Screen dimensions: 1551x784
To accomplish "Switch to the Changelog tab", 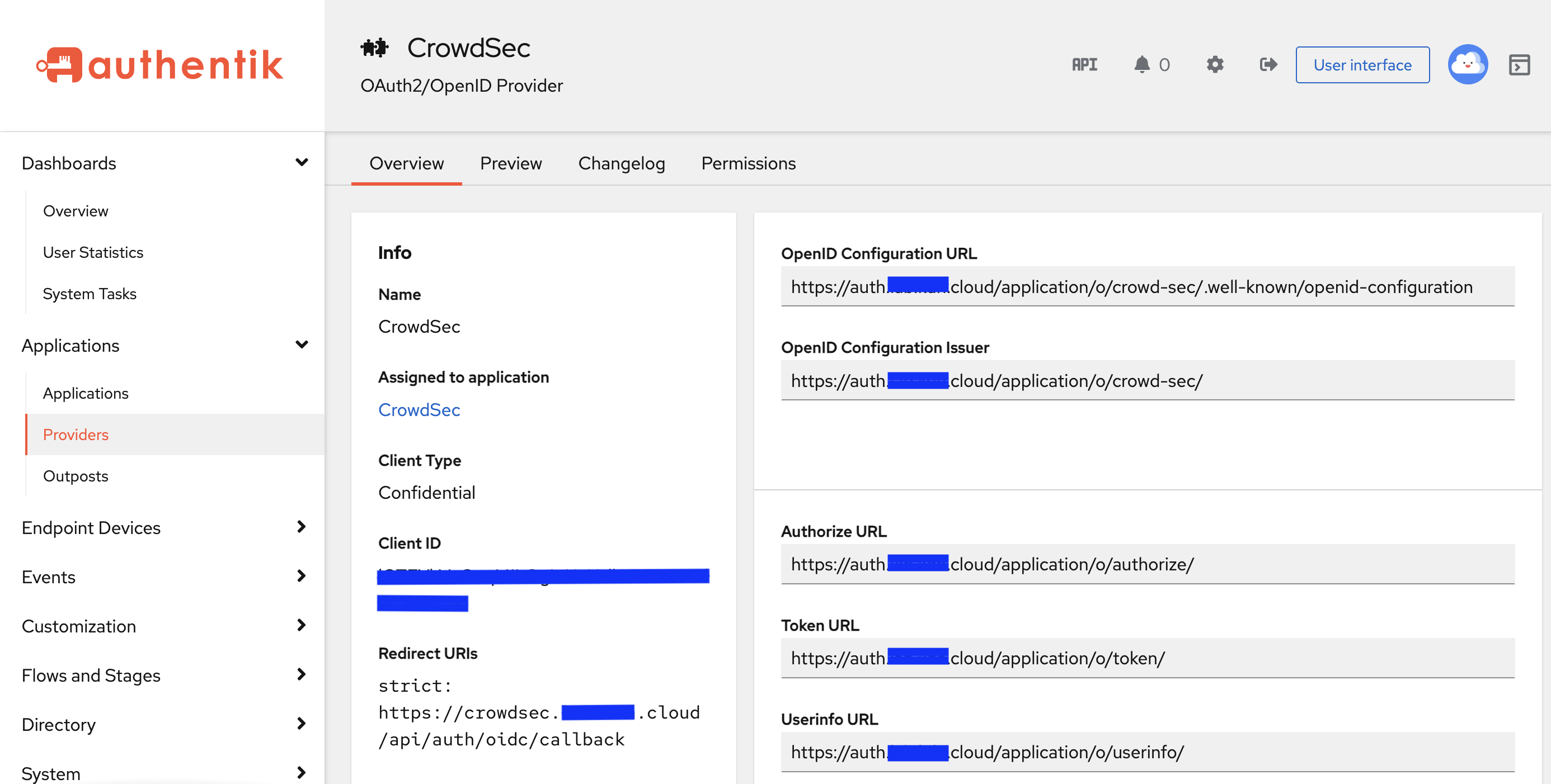I will (x=622, y=163).
